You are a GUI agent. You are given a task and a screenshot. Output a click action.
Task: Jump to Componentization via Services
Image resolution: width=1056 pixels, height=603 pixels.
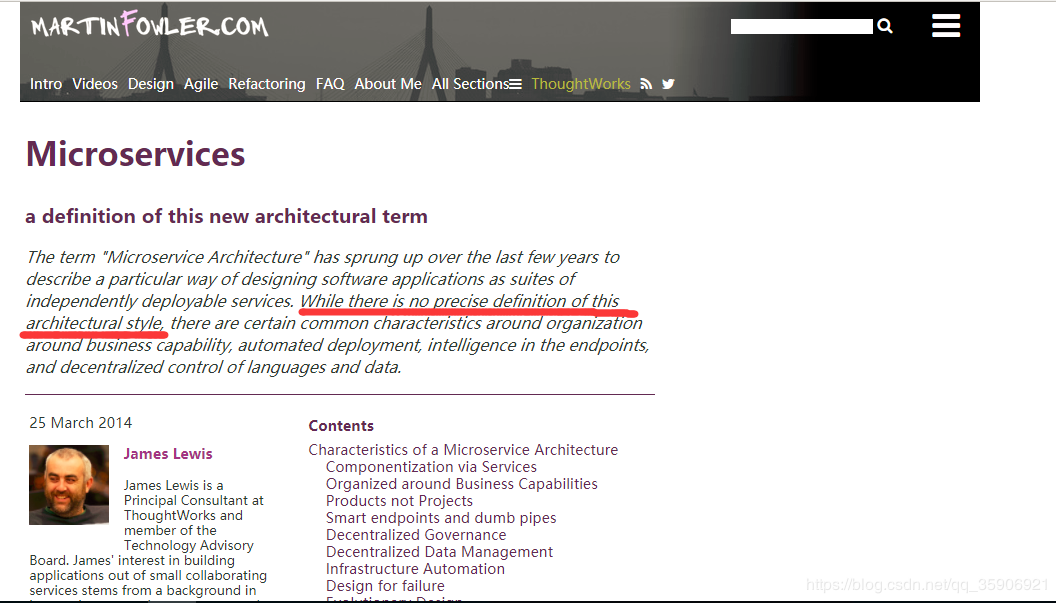click(x=432, y=467)
